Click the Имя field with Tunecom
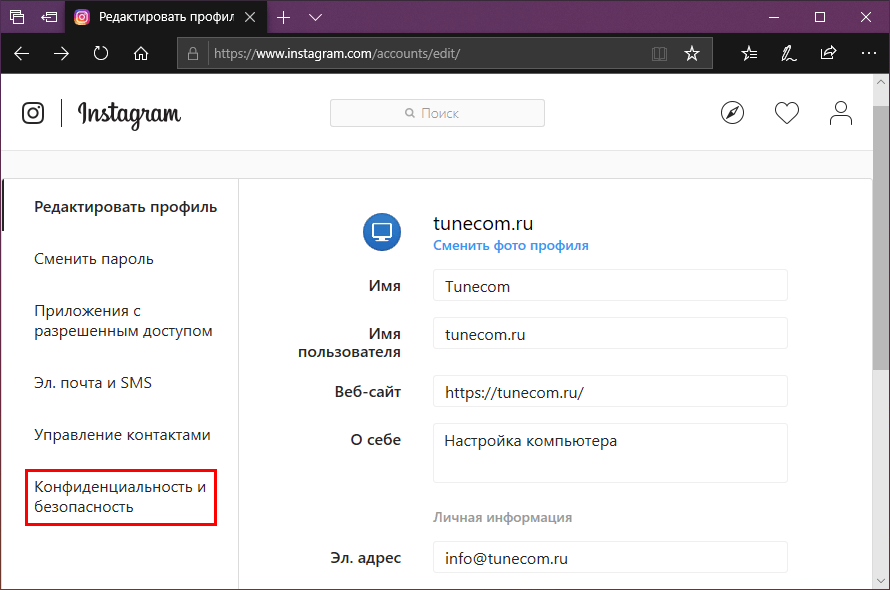This screenshot has width=890, height=590. (610, 285)
